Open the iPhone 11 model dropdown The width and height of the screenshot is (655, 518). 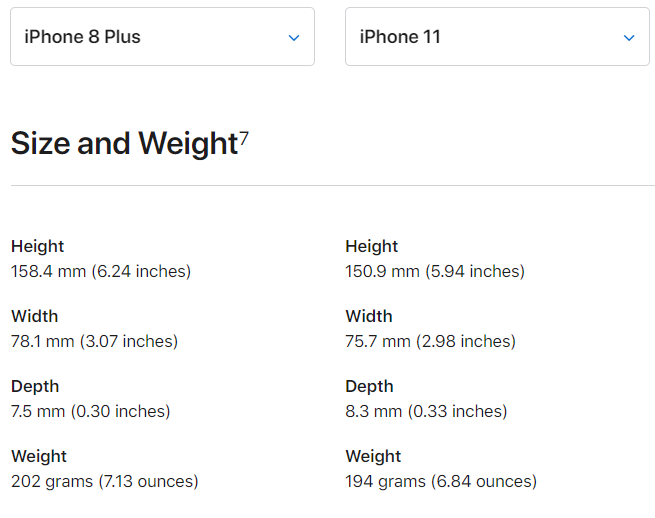(497, 36)
